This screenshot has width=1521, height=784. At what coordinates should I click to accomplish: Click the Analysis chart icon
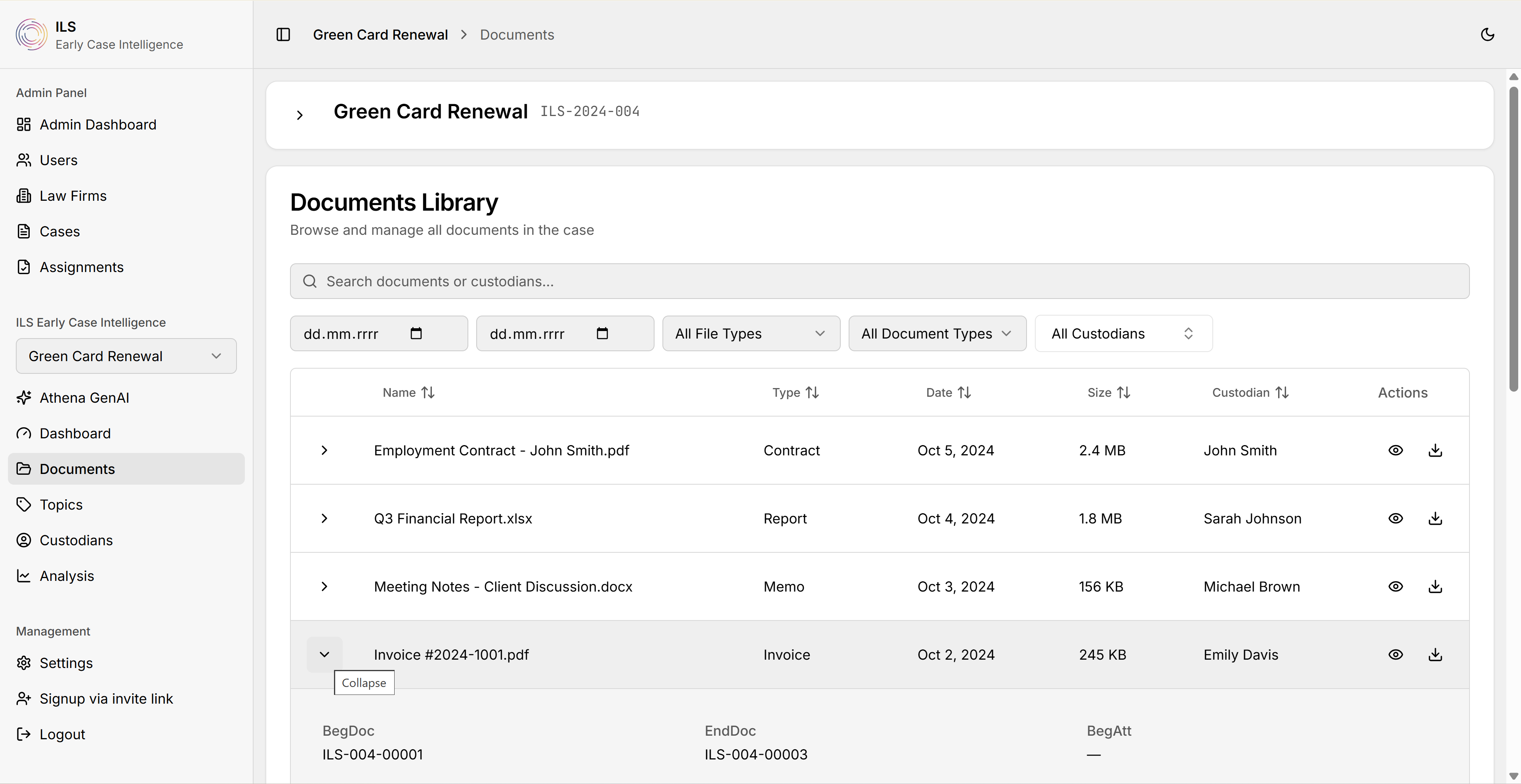click(24, 576)
